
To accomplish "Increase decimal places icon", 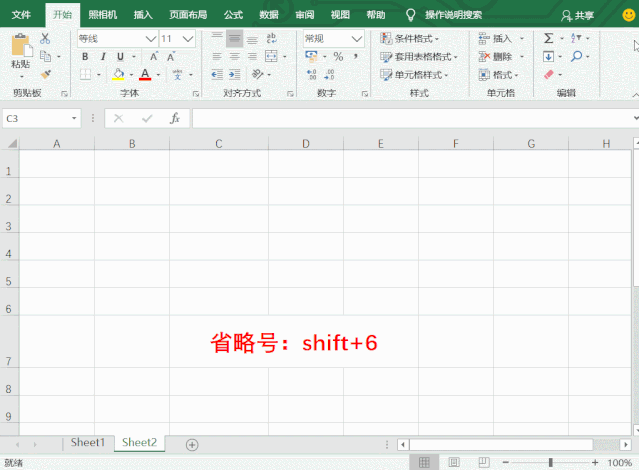I will tap(311, 75).
